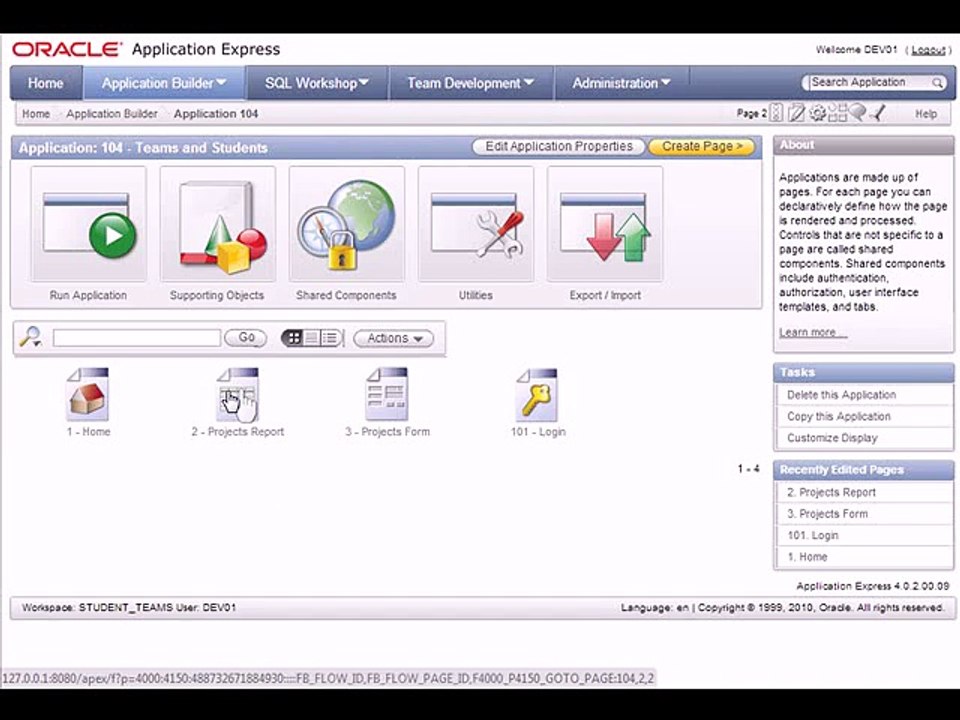Click the developer comment speech bubble icon
This screenshot has width=960, height=720.
coord(858,112)
